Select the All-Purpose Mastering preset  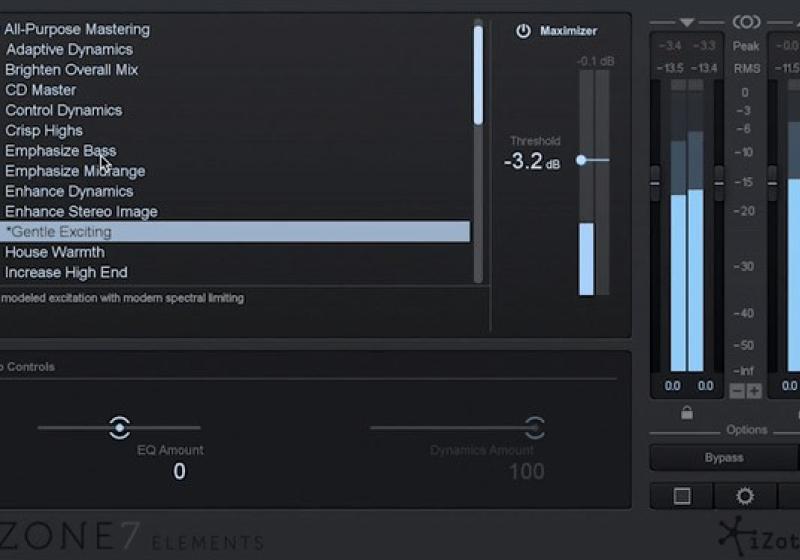point(77,29)
